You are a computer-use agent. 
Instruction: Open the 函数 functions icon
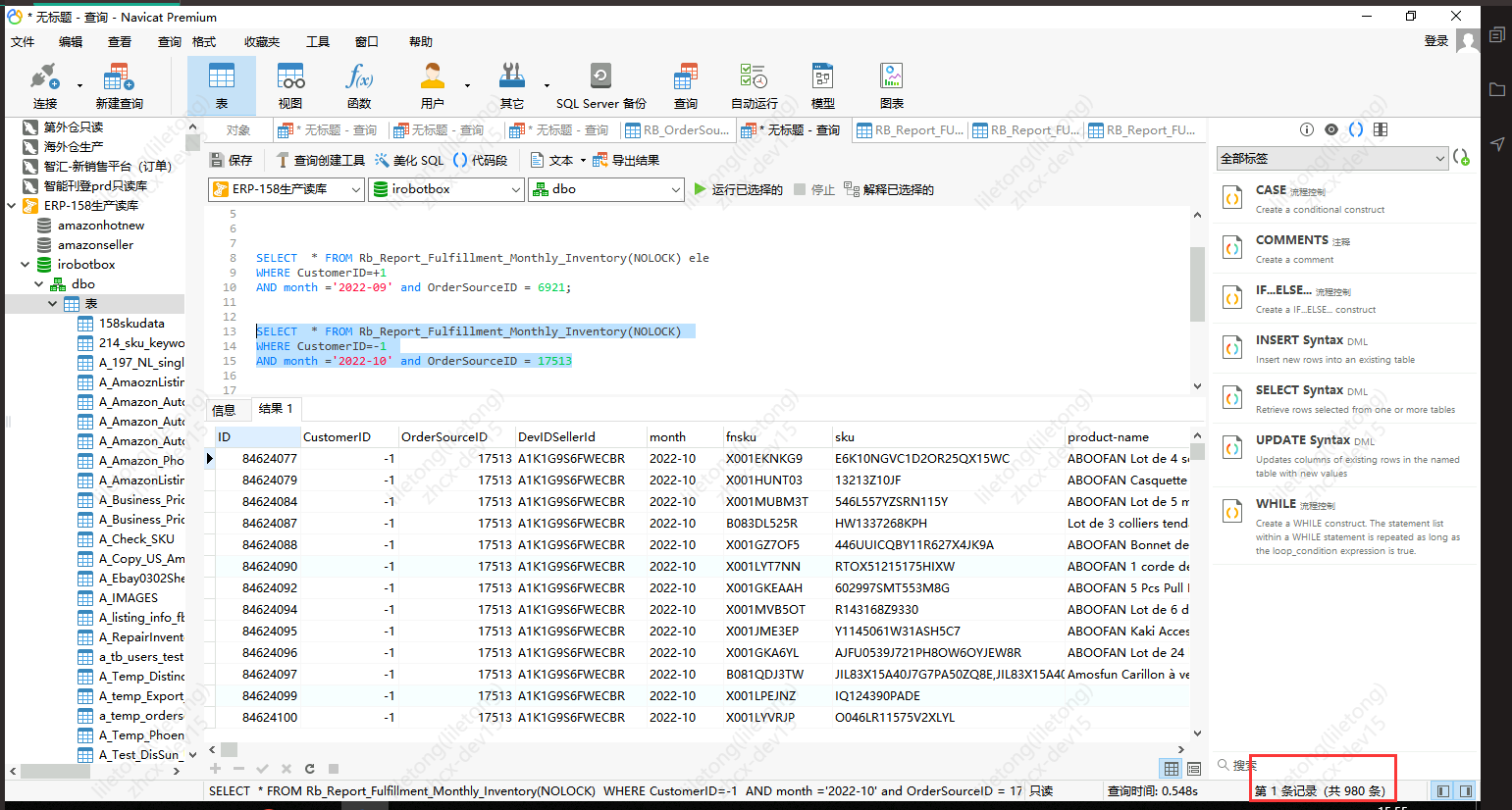(x=359, y=86)
